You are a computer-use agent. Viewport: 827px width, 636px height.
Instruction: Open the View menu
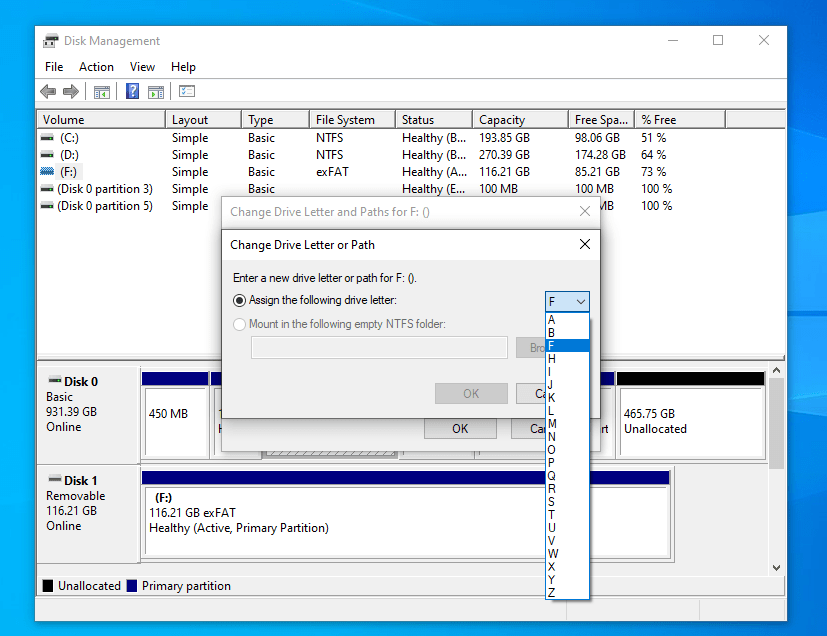(x=142, y=67)
